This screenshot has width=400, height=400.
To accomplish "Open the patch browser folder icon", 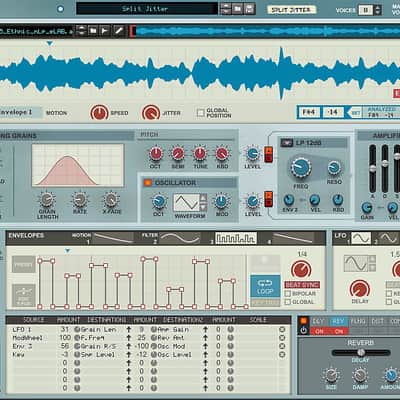I will [237, 9].
